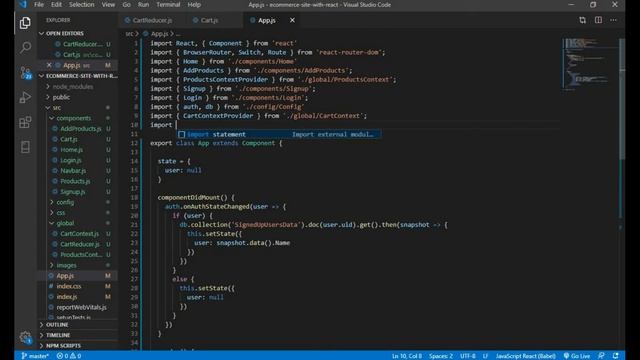Click the code minimap overview
This screenshot has width=640, height=360.
[x=590, y=63]
